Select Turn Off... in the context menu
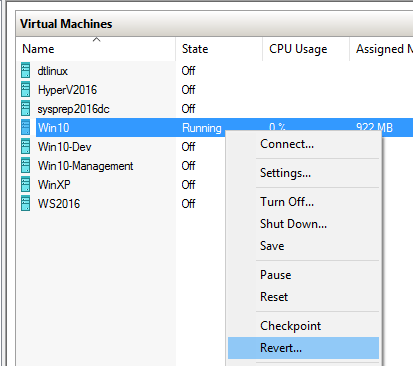This screenshot has height=366, width=413. click(303, 202)
